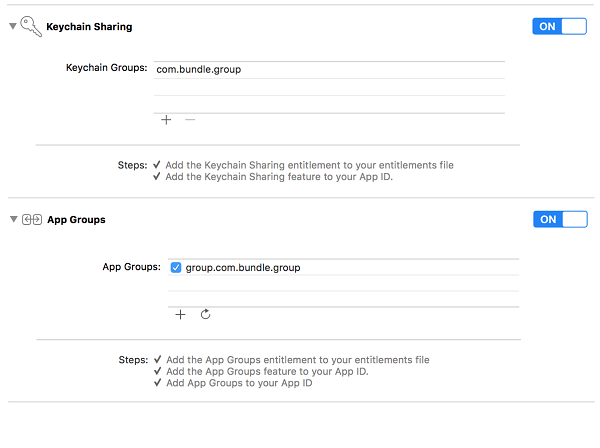The height and width of the screenshot is (448, 600).
Task: Click the Keychain Sharing section title
Action: [x=89, y=27]
